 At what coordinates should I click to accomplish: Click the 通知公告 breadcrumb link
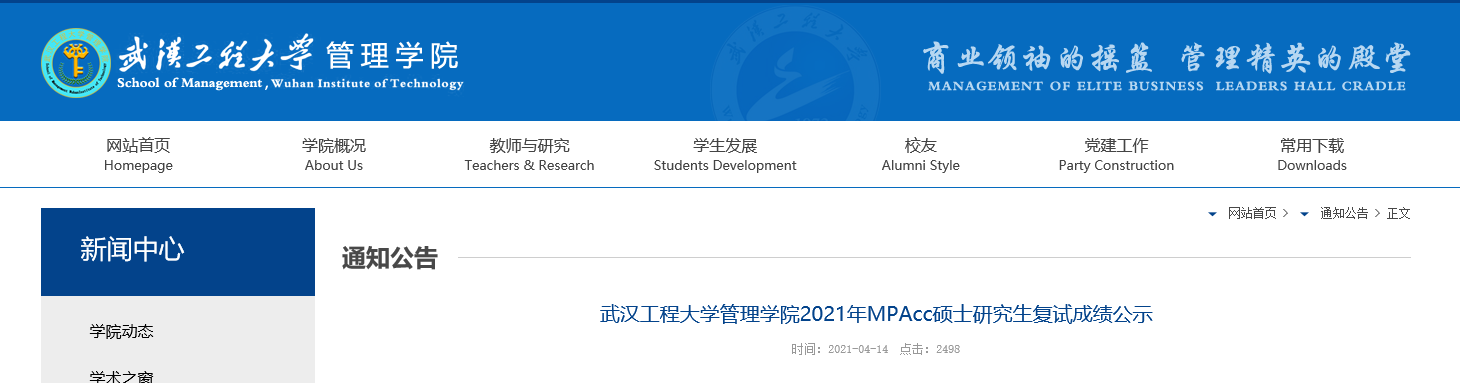pyautogui.click(x=1344, y=214)
